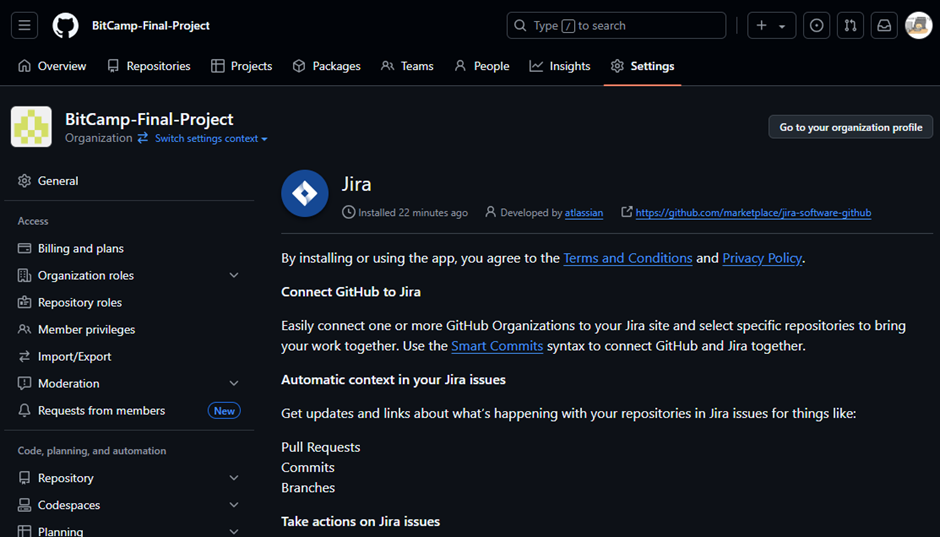Click the switch context arrows icon
This screenshot has width=940, height=537.
pyautogui.click(x=143, y=138)
